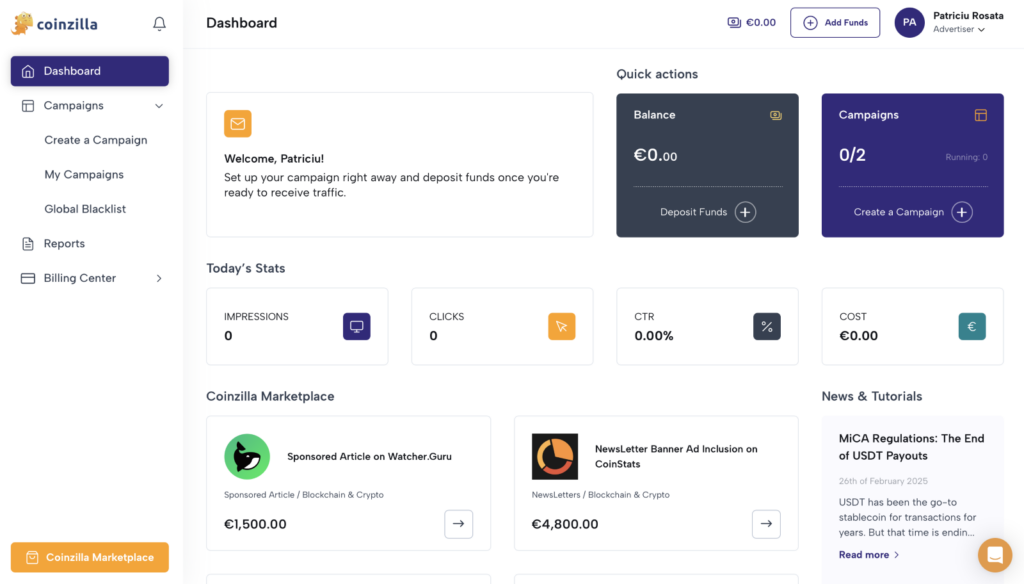The image size is (1024, 584).
Task: Click the Coinzilla Marketplace section heading
Action: tap(270, 397)
